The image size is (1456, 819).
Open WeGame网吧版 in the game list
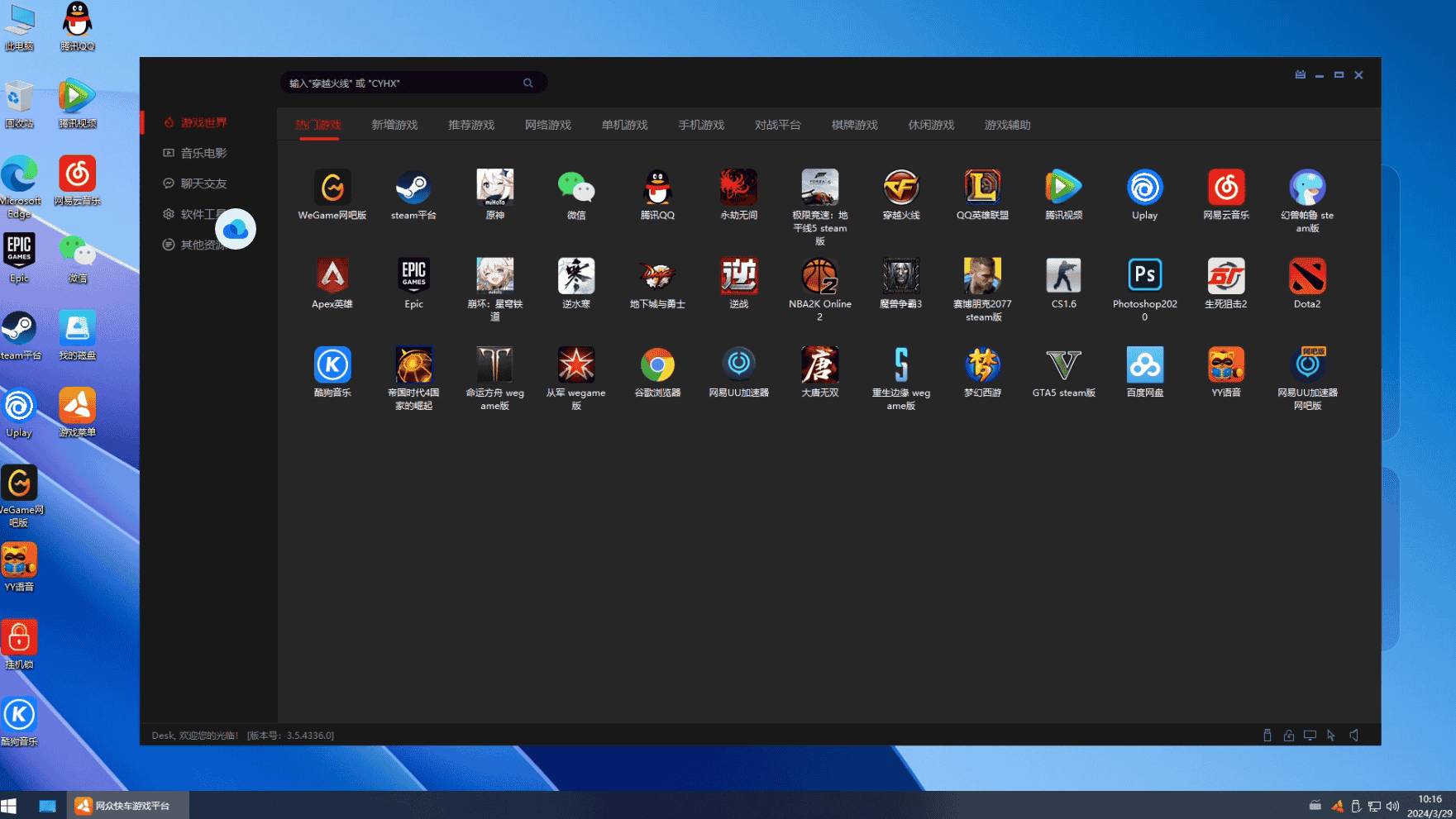[x=332, y=188]
